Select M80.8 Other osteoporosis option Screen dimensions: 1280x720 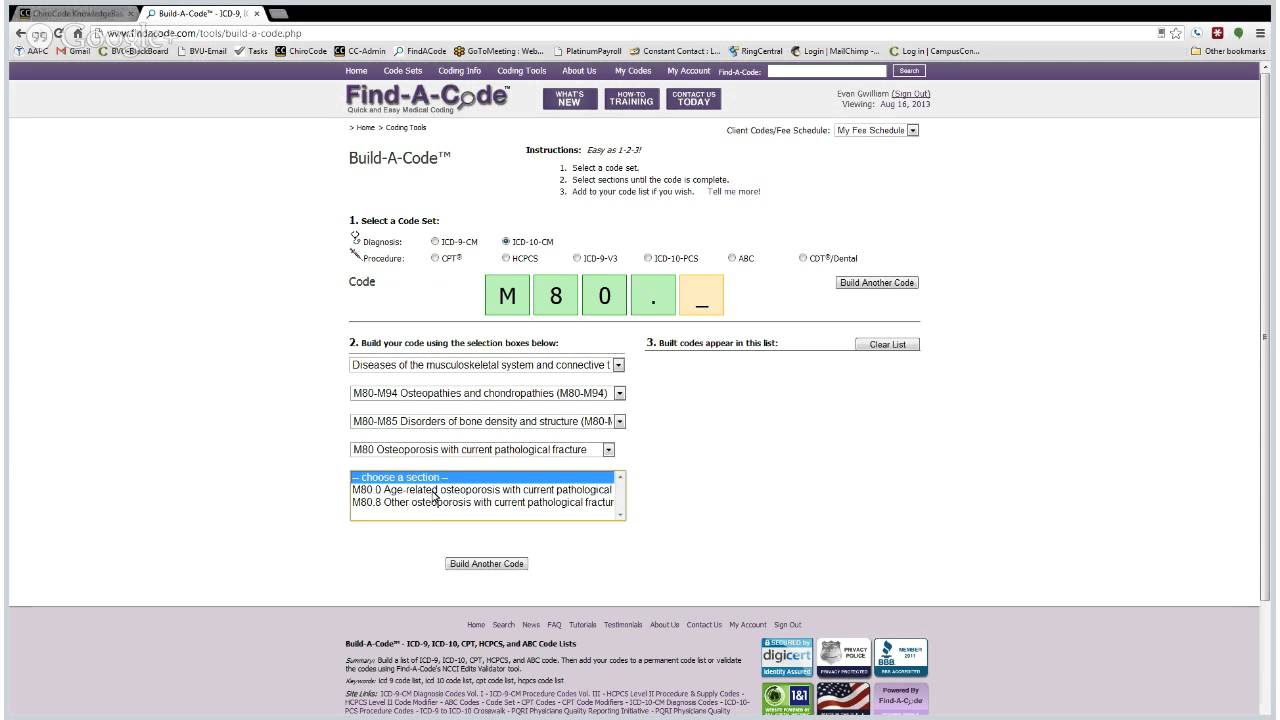coord(482,502)
